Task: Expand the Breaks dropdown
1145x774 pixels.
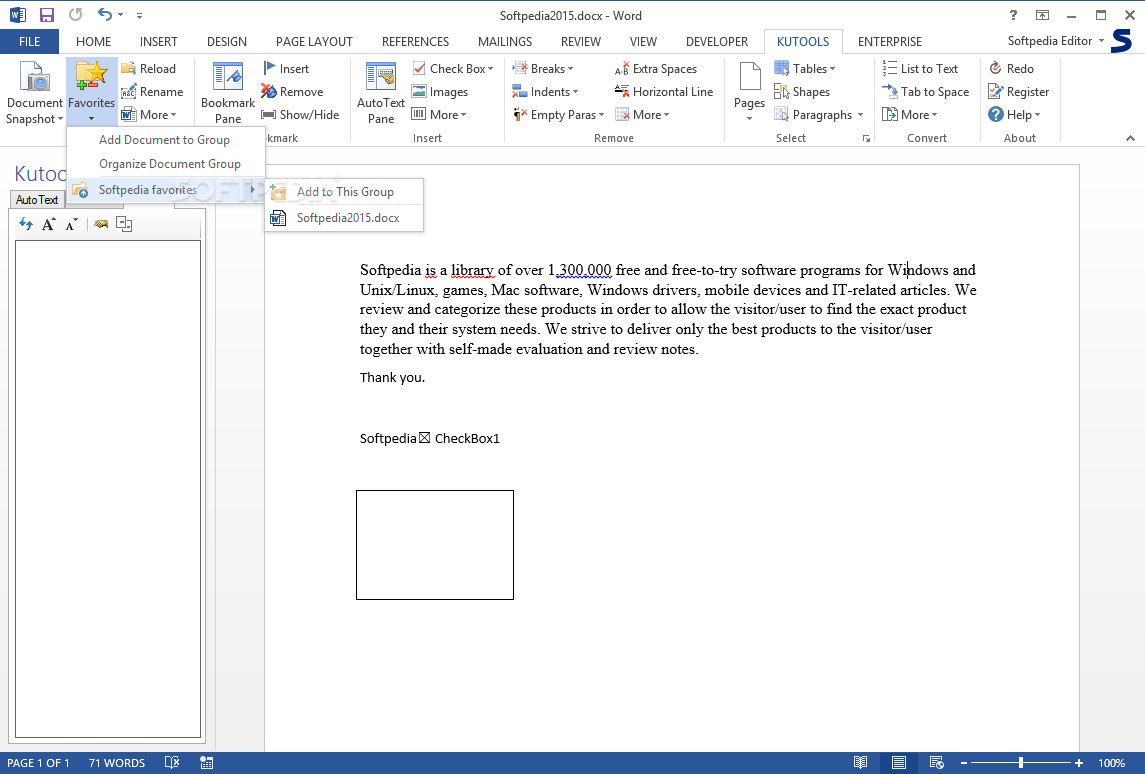Action: point(570,69)
